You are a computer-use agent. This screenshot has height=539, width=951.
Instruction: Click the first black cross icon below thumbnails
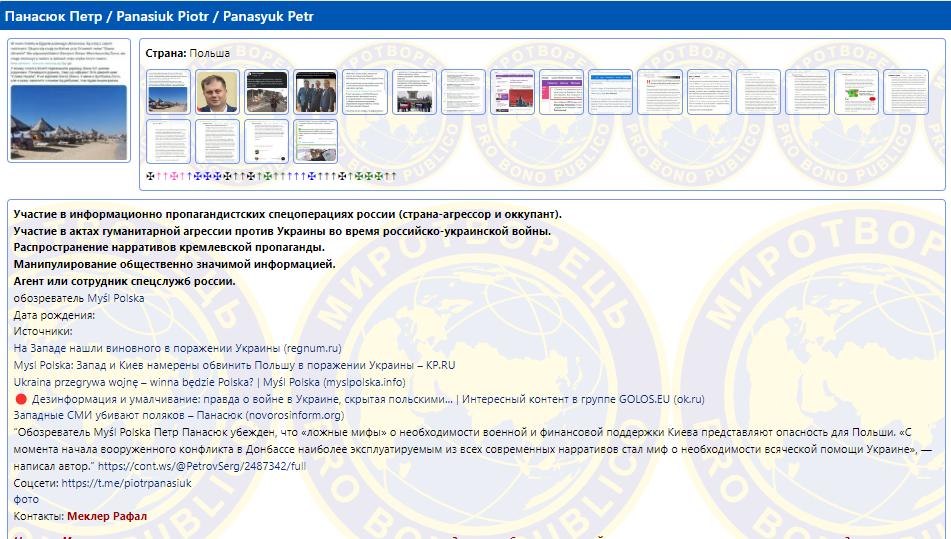coord(150,176)
